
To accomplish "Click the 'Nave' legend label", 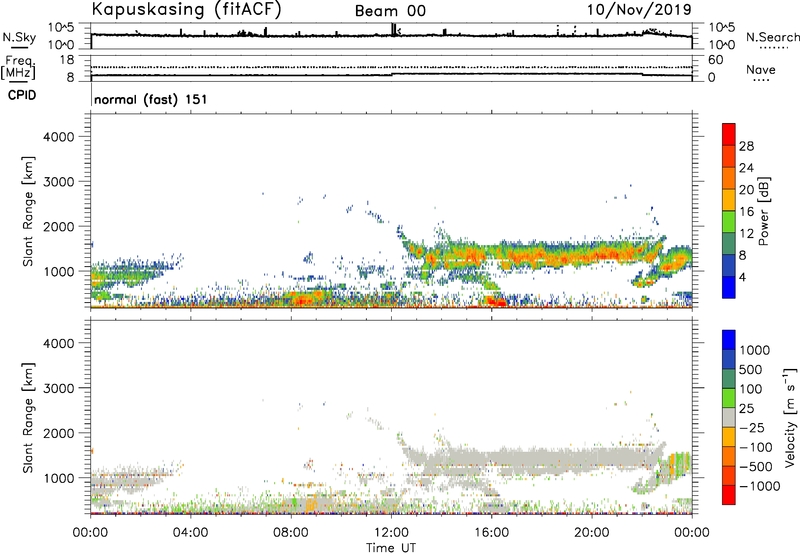I will point(761,69).
